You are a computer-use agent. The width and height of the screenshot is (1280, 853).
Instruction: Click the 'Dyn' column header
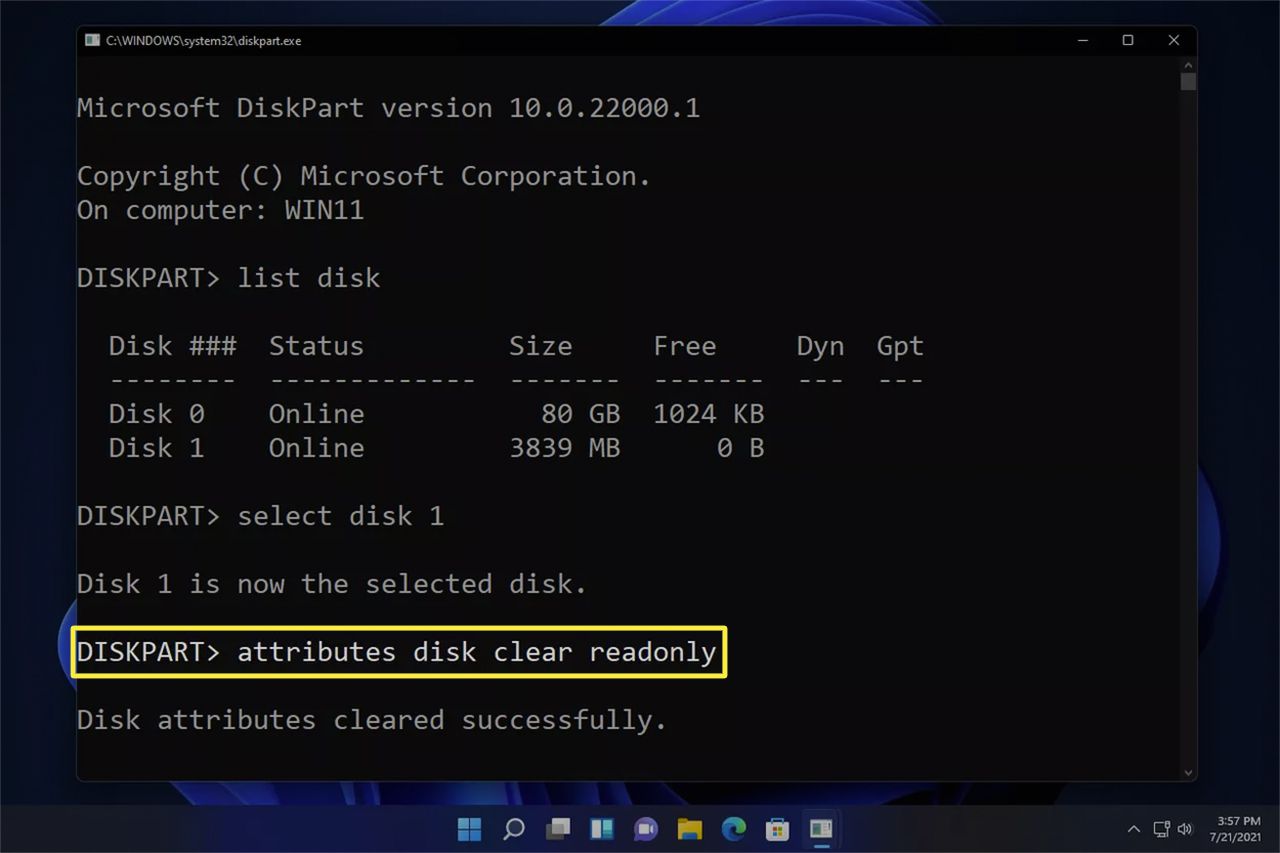coord(820,348)
